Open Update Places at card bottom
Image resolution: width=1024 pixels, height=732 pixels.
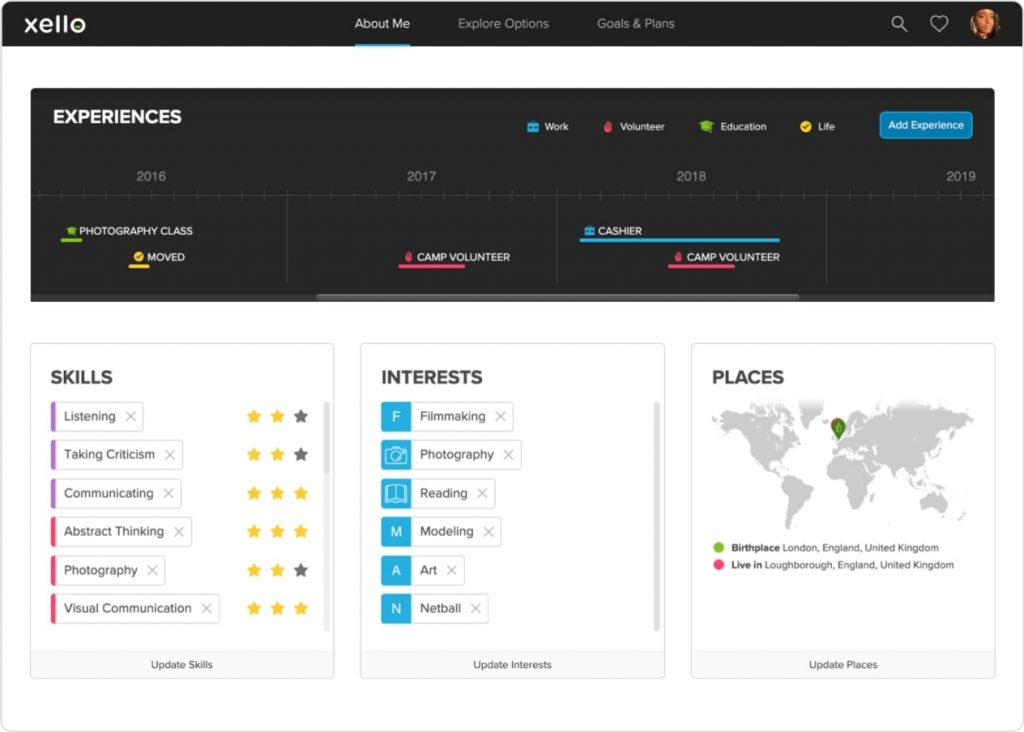(842, 664)
